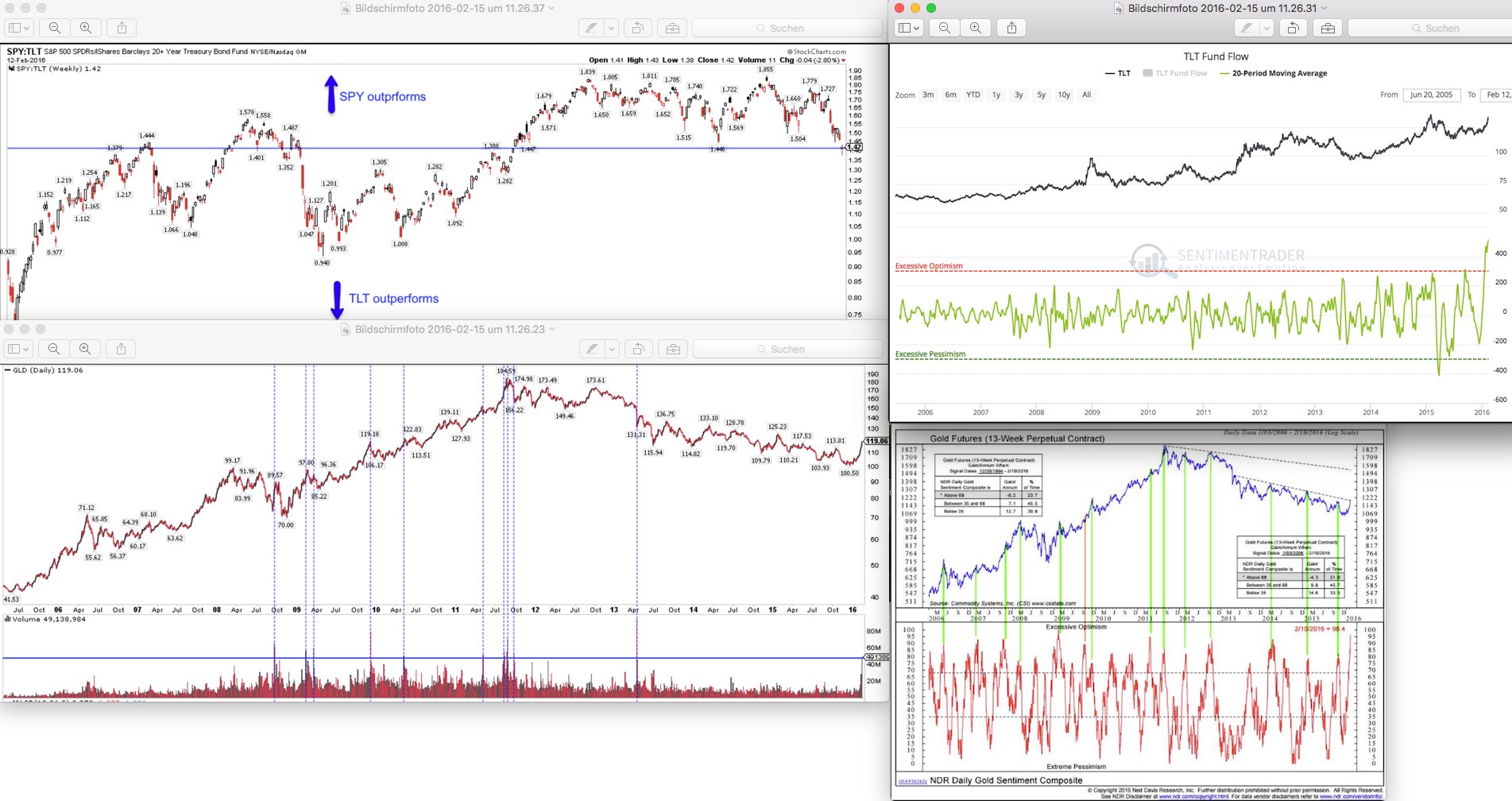Open title chevron of 11.26.31 window

point(1324,8)
